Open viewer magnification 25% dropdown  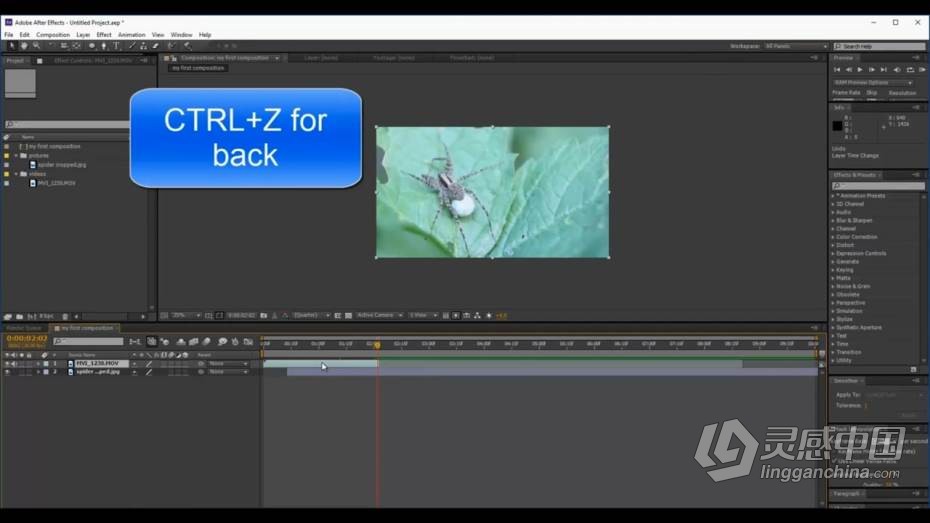pos(186,315)
